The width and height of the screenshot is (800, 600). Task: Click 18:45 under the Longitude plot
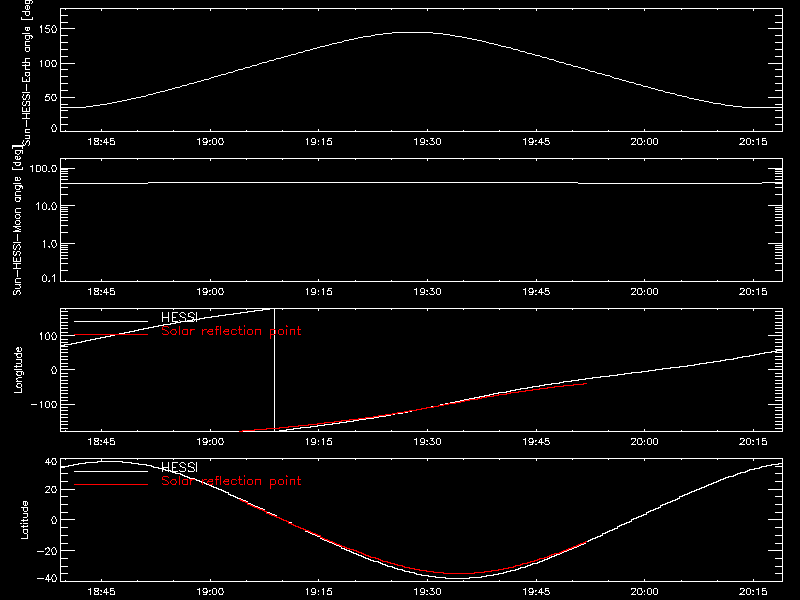102,442
